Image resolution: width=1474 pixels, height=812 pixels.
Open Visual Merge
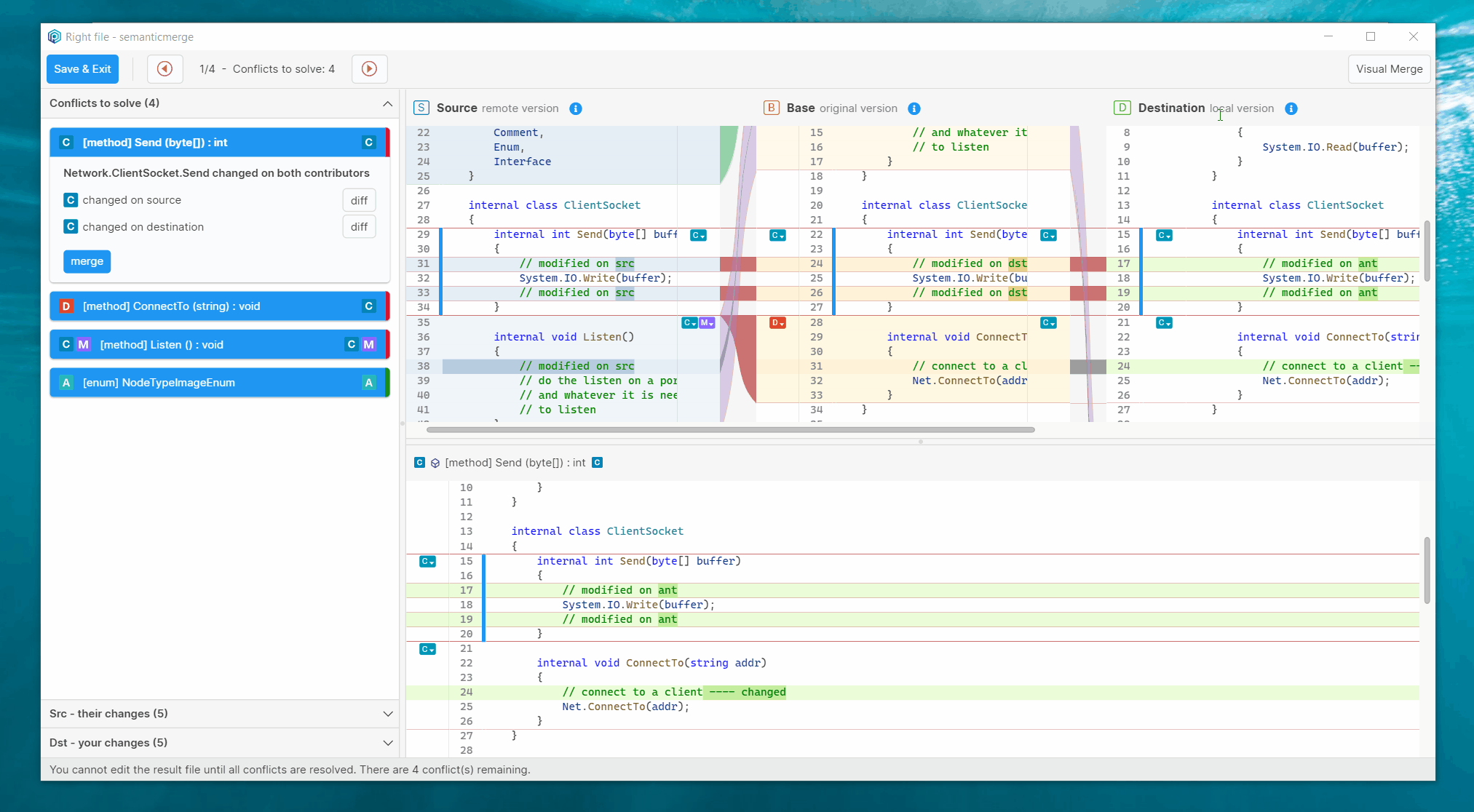(x=1388, y=68)
